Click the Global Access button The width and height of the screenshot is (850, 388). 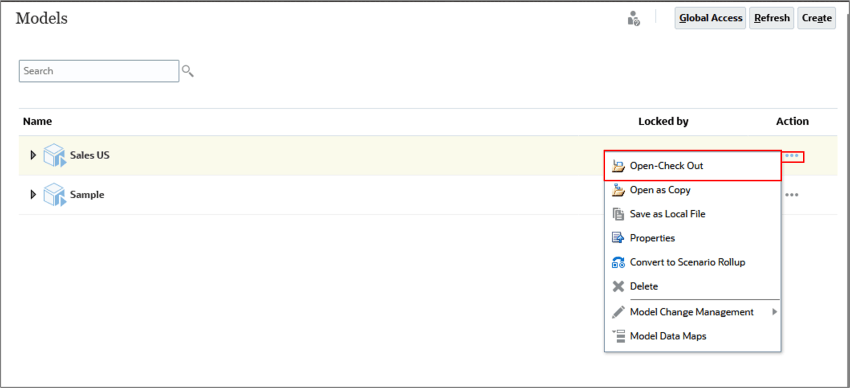tap(710, 18)
